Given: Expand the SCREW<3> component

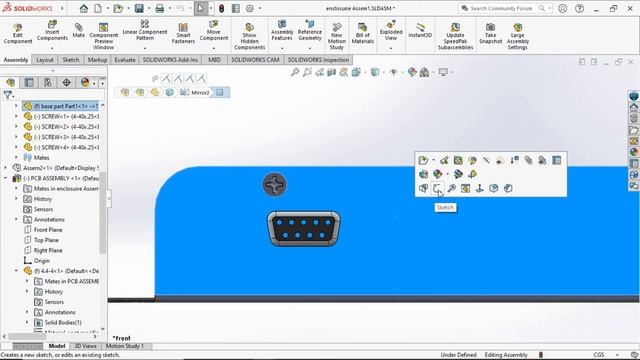Looking at the screenshot, I should [16, 137].
